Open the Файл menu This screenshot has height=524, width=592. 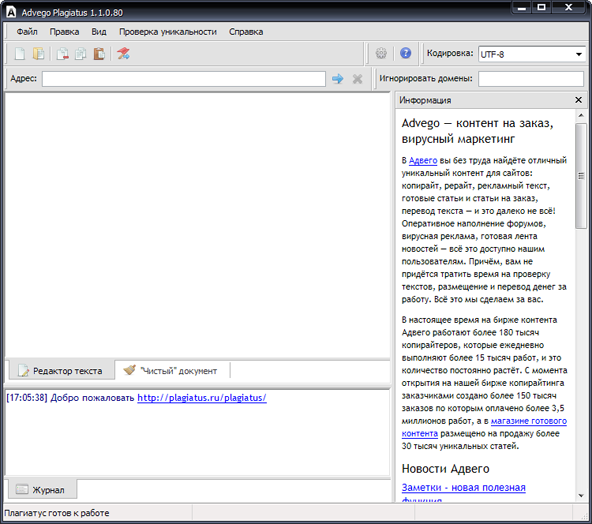pyautogui.click(x=27, y=32)
